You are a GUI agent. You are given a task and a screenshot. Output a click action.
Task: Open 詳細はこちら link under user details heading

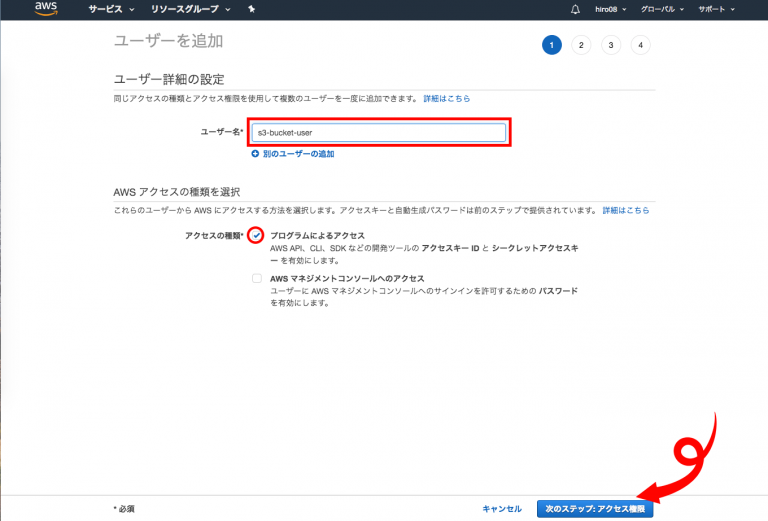click(447, 98)
